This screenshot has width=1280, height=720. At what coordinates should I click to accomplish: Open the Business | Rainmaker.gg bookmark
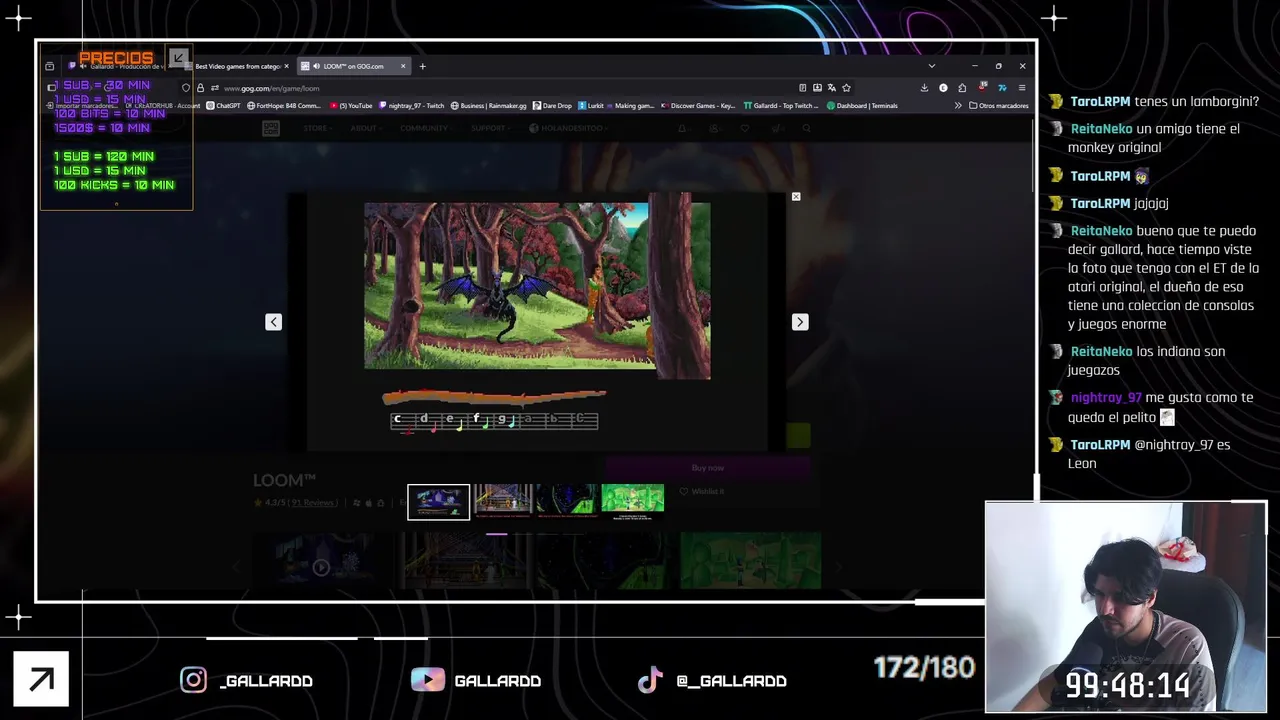pyautogui.click(x=488, y=105)
